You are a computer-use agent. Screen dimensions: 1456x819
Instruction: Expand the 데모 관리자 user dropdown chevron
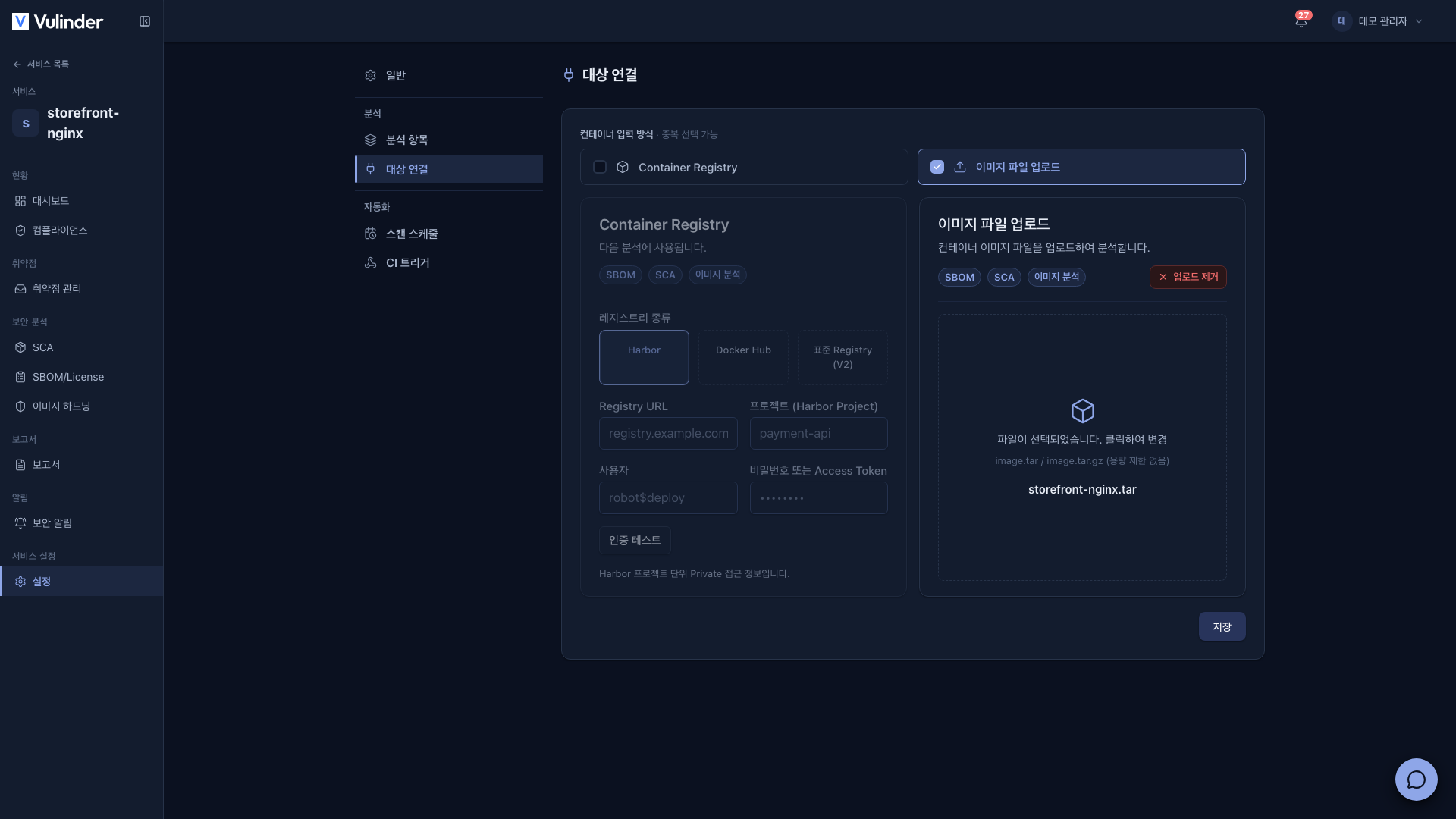point(1419,21)
